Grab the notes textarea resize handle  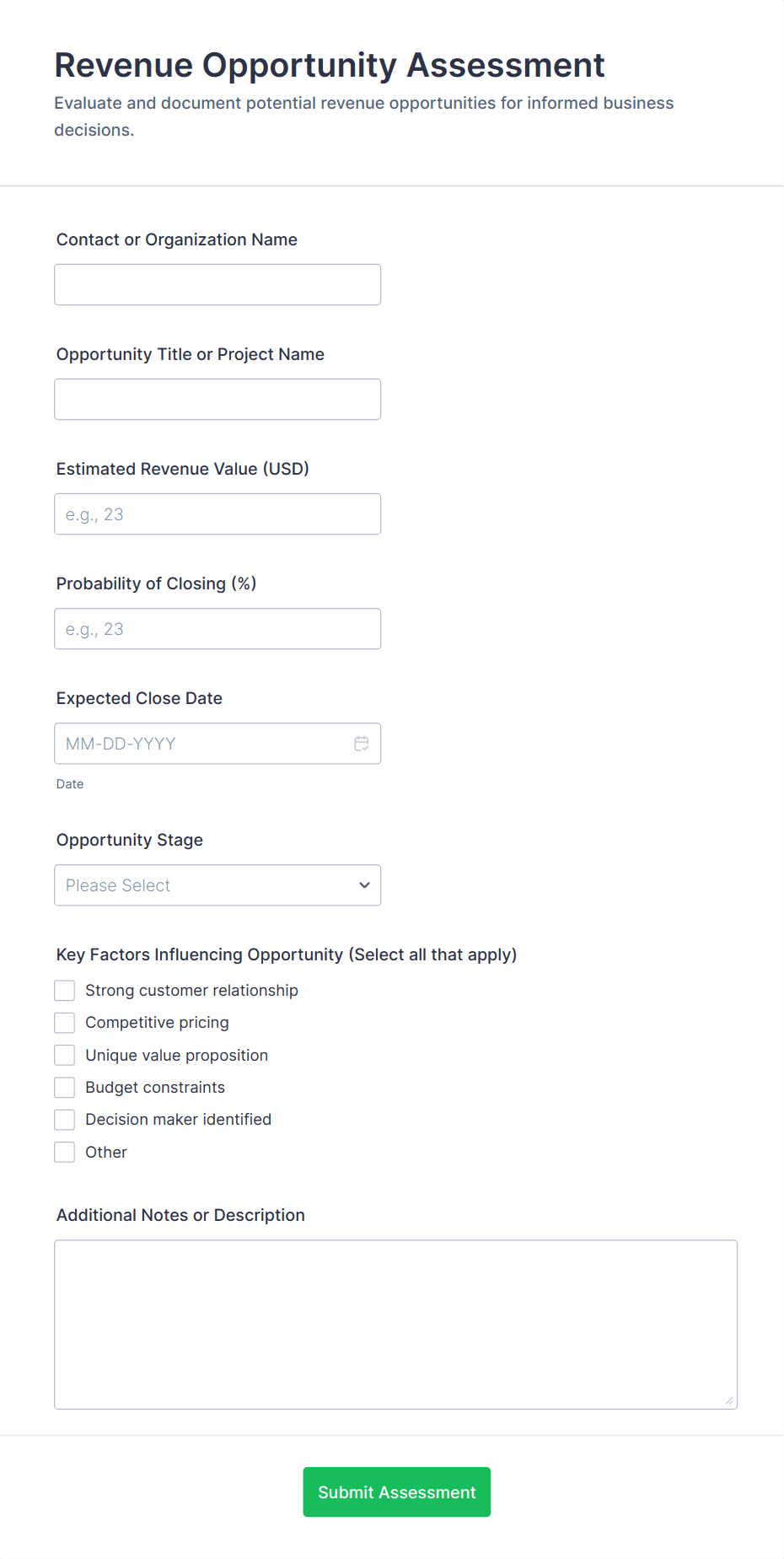(x=729, y=1400)
